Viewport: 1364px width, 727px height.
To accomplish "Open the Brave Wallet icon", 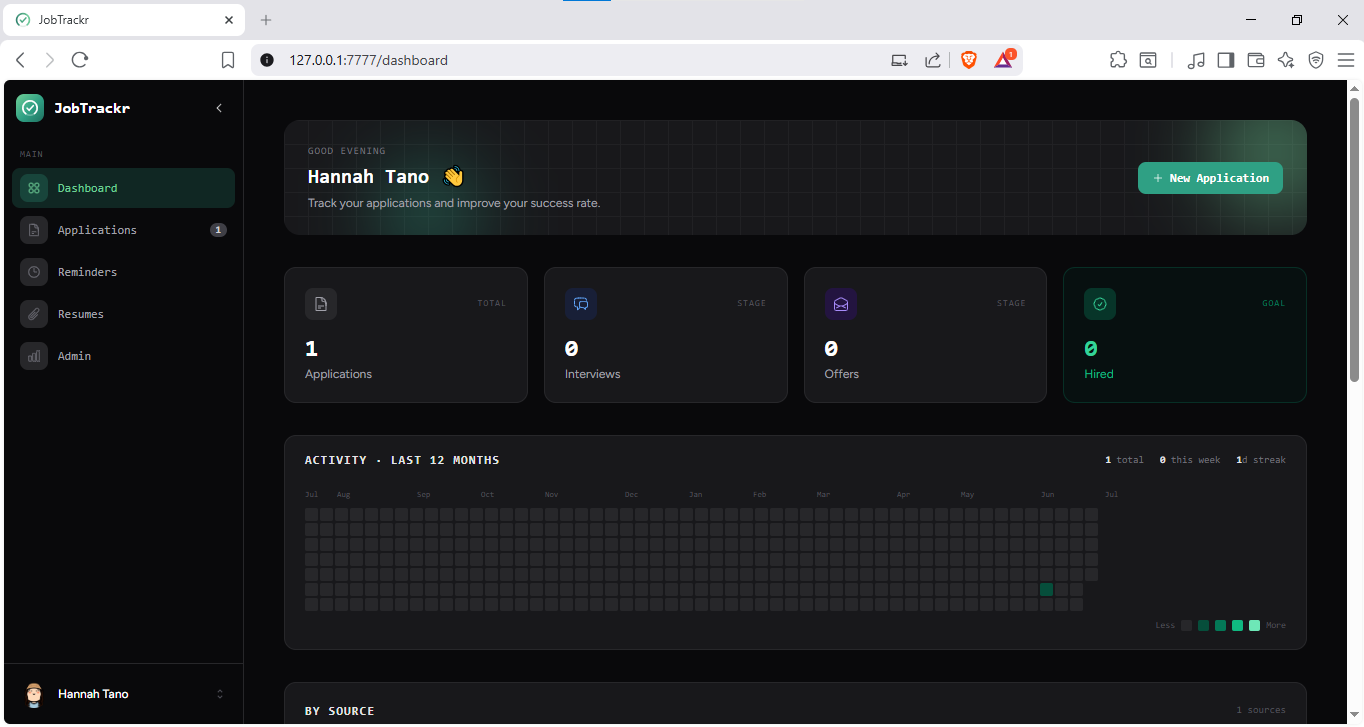I will tap(1256, 60).
